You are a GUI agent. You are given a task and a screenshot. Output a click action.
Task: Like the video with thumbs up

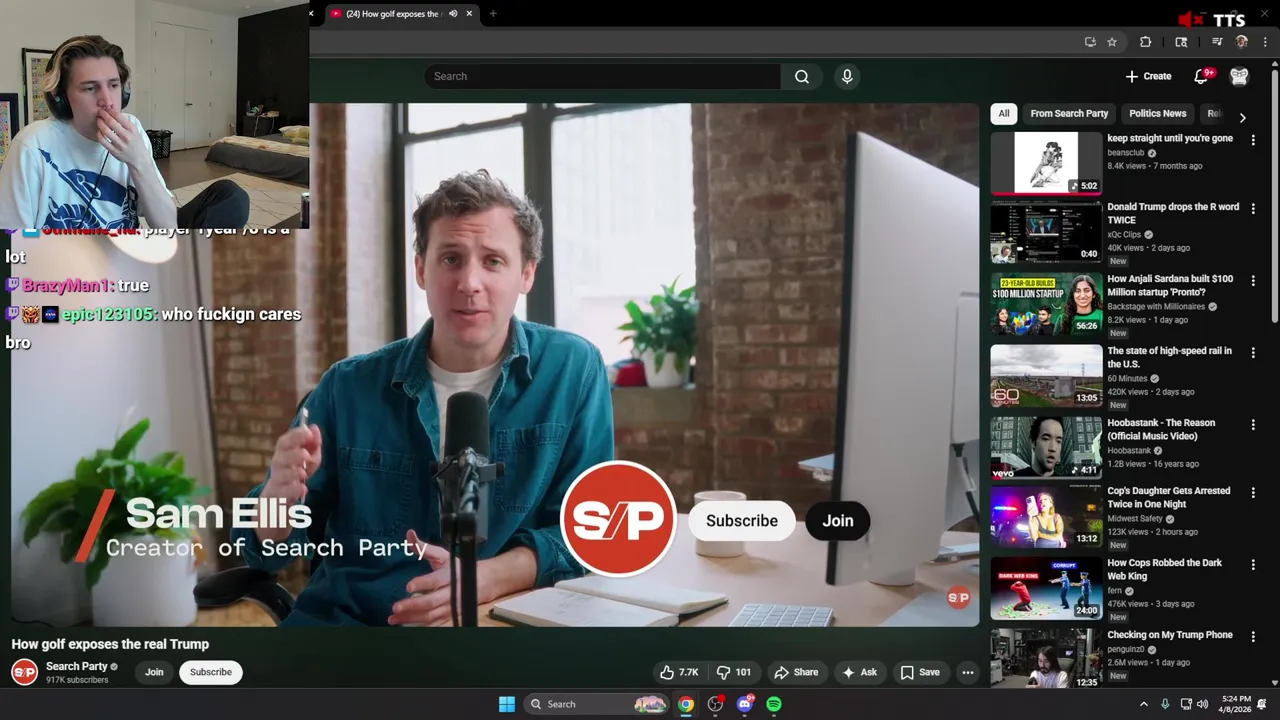point(678,672)
